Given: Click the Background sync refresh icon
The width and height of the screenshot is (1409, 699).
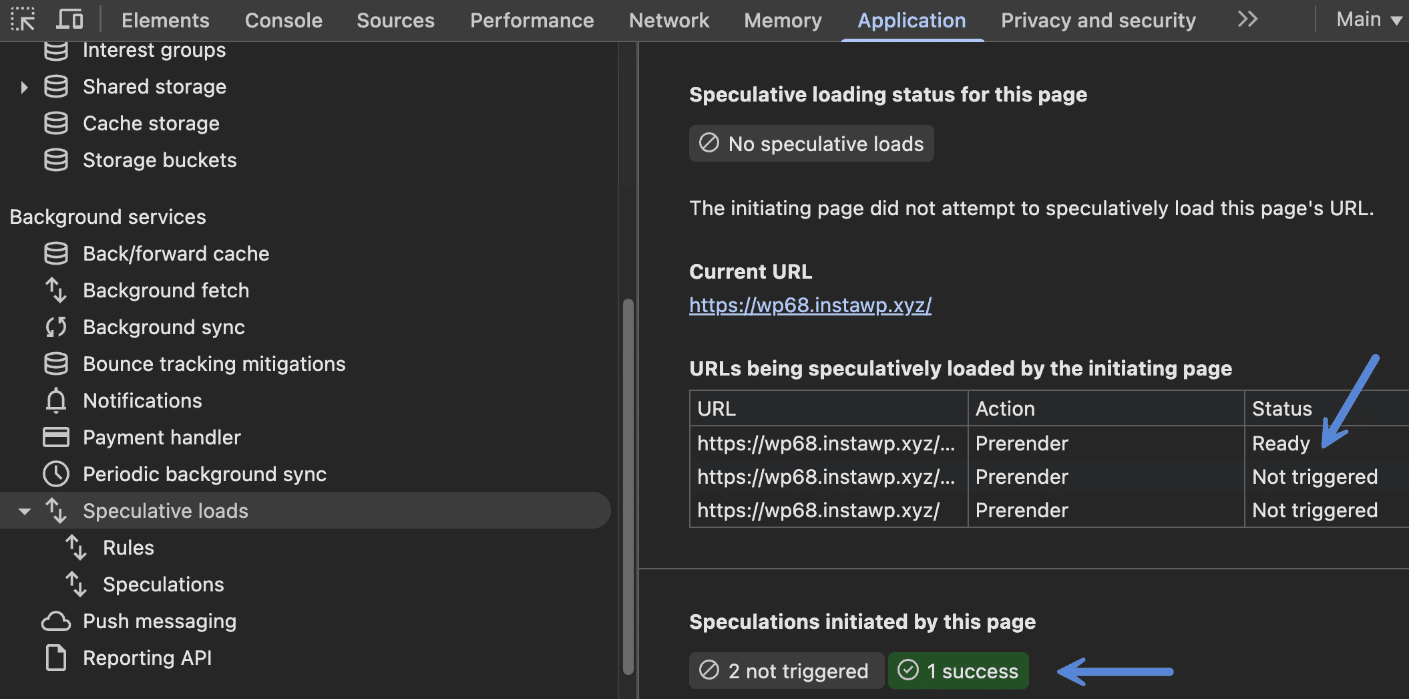Looking at the screenshot, I should [x=55, y=327].
